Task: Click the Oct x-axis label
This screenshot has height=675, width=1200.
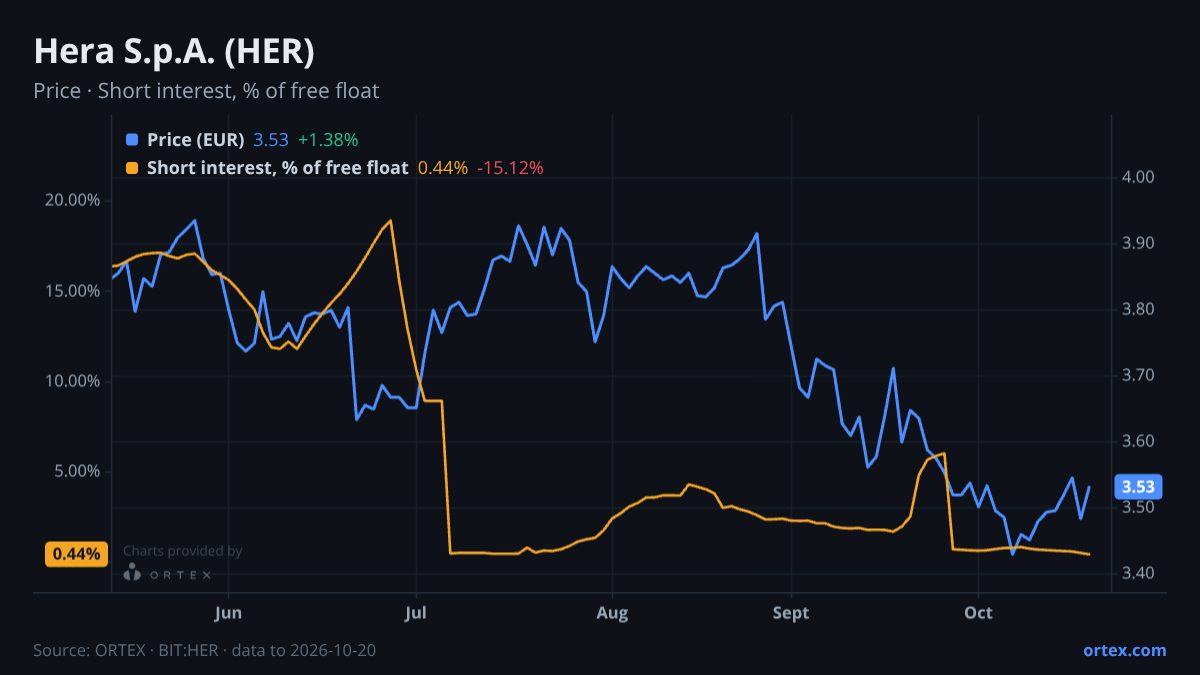Action: (x=978, y=613)
